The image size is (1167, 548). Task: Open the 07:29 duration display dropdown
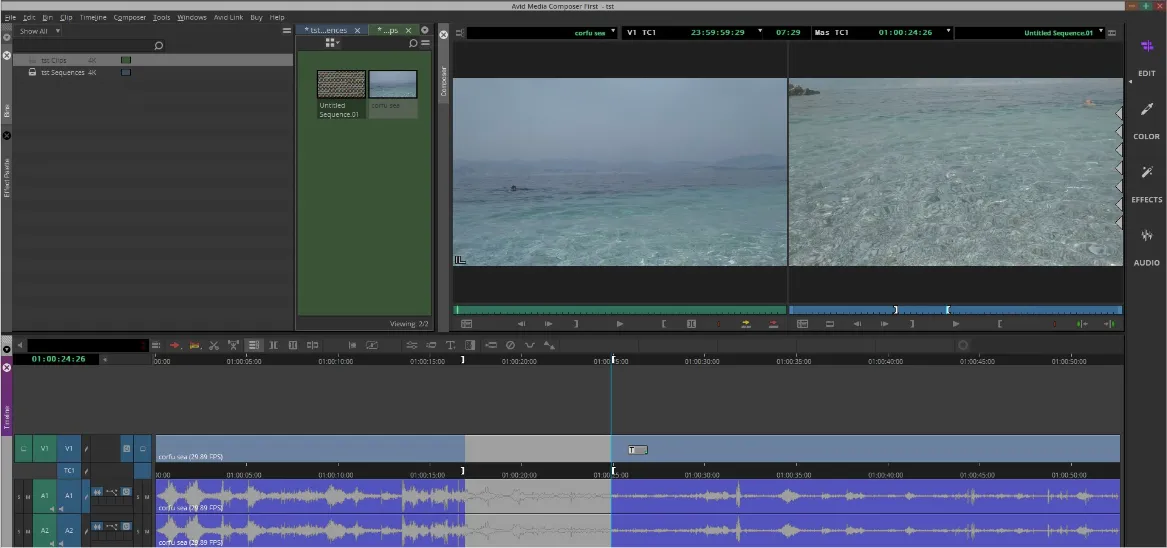point(788,33)
